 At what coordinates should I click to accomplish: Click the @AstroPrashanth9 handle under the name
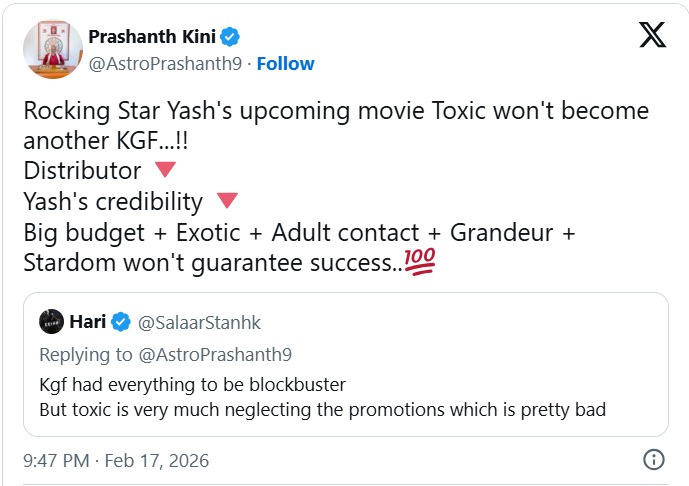pos(167,63)
